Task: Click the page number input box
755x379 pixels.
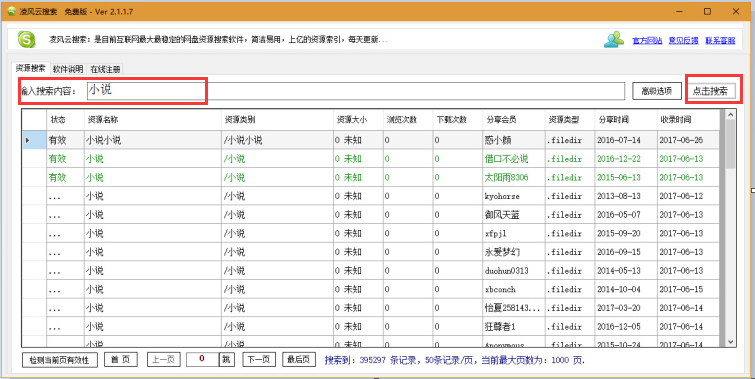Action: click(202, 359)
